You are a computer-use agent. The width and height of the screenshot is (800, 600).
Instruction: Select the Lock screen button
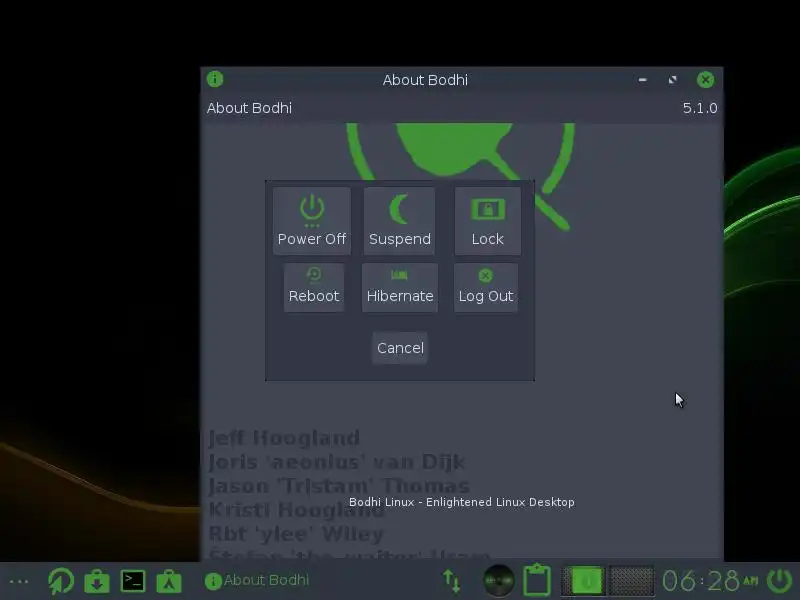click(488, 220)
